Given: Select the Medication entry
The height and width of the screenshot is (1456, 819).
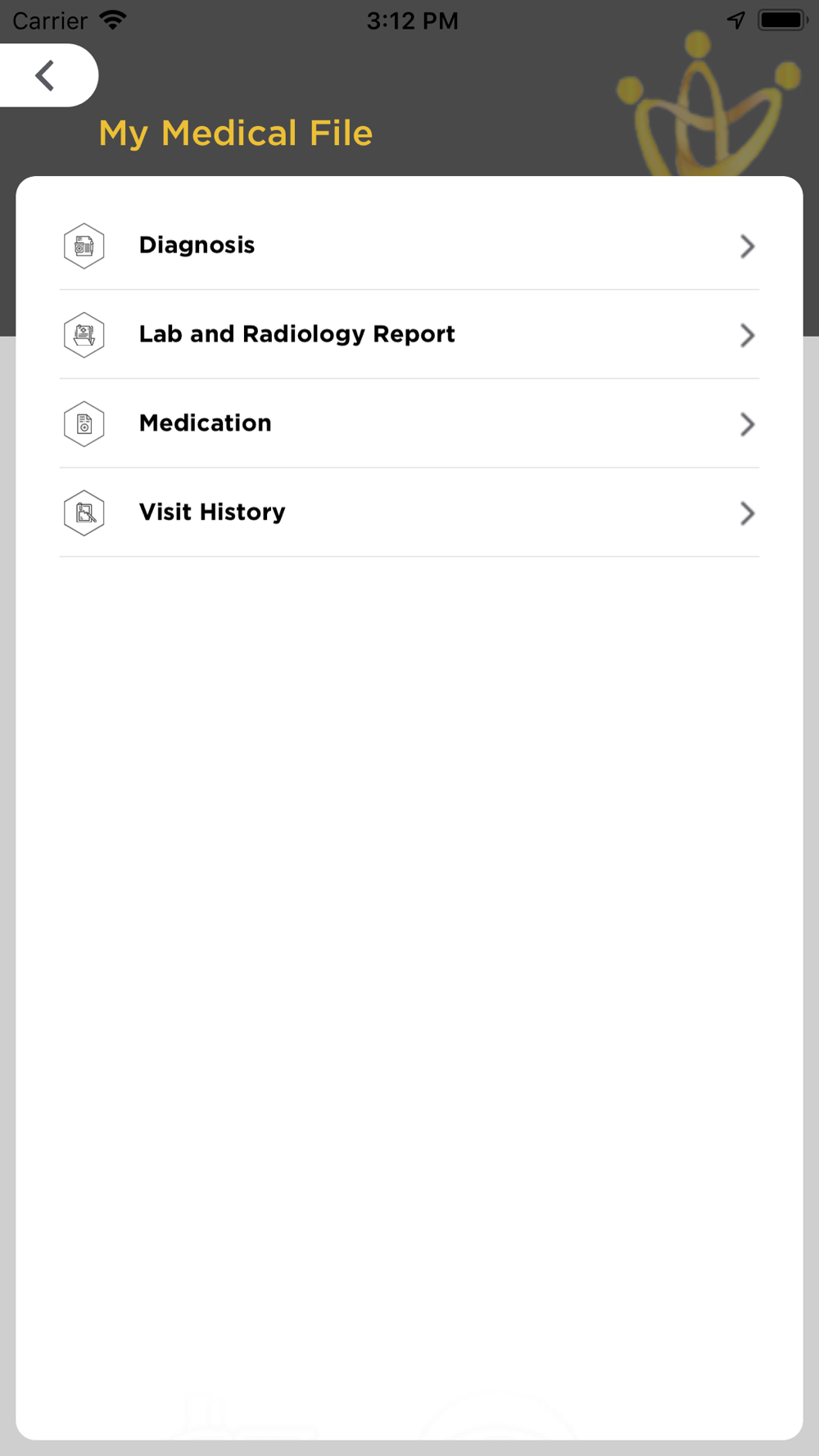Looking at the screenshot, I should tap(409, 424).
